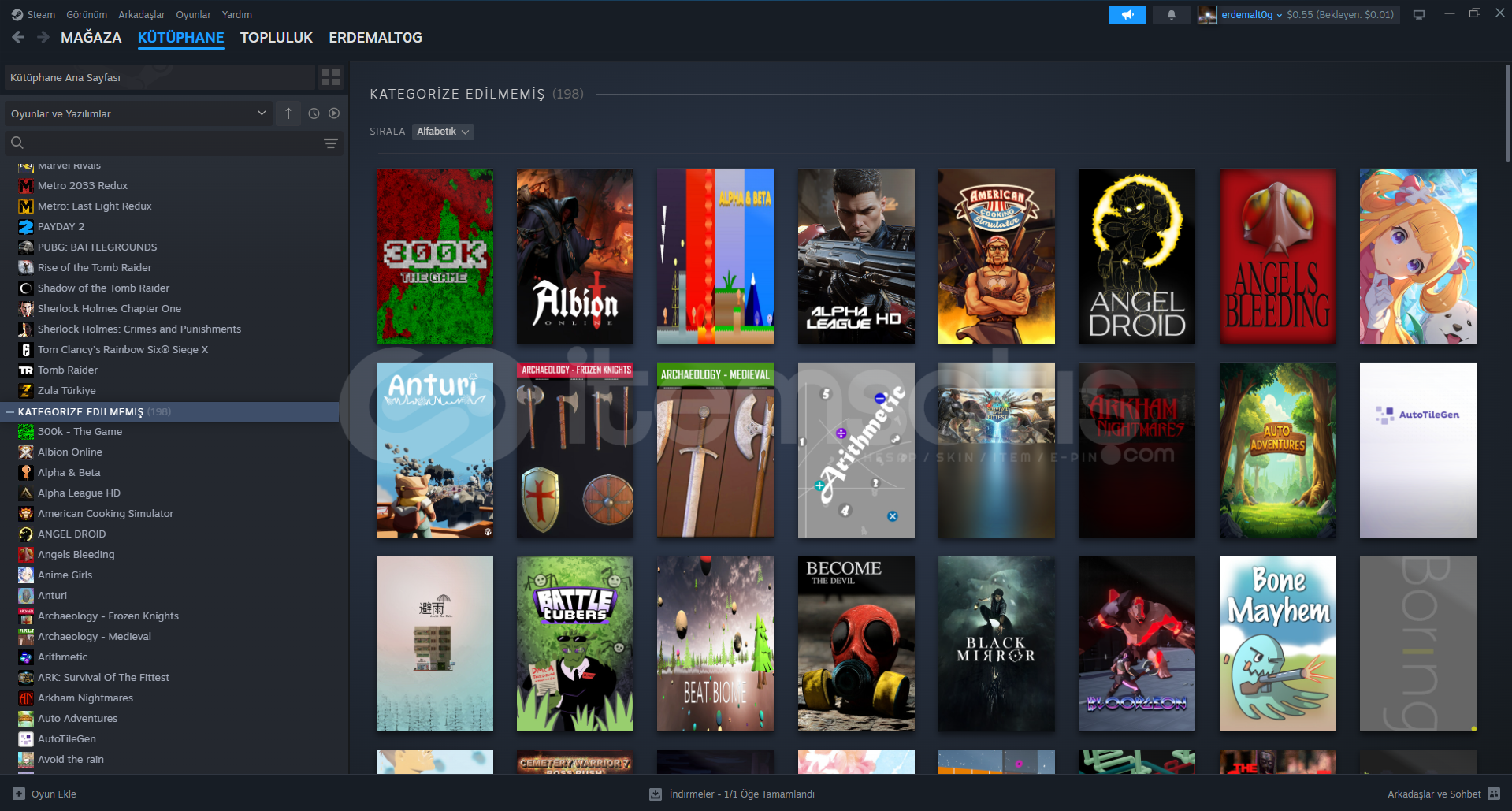Click the main view vertical scrollbar
Image resolution: width=1512 pixels, height=811 pixels.
click(x=1507, y=113)
